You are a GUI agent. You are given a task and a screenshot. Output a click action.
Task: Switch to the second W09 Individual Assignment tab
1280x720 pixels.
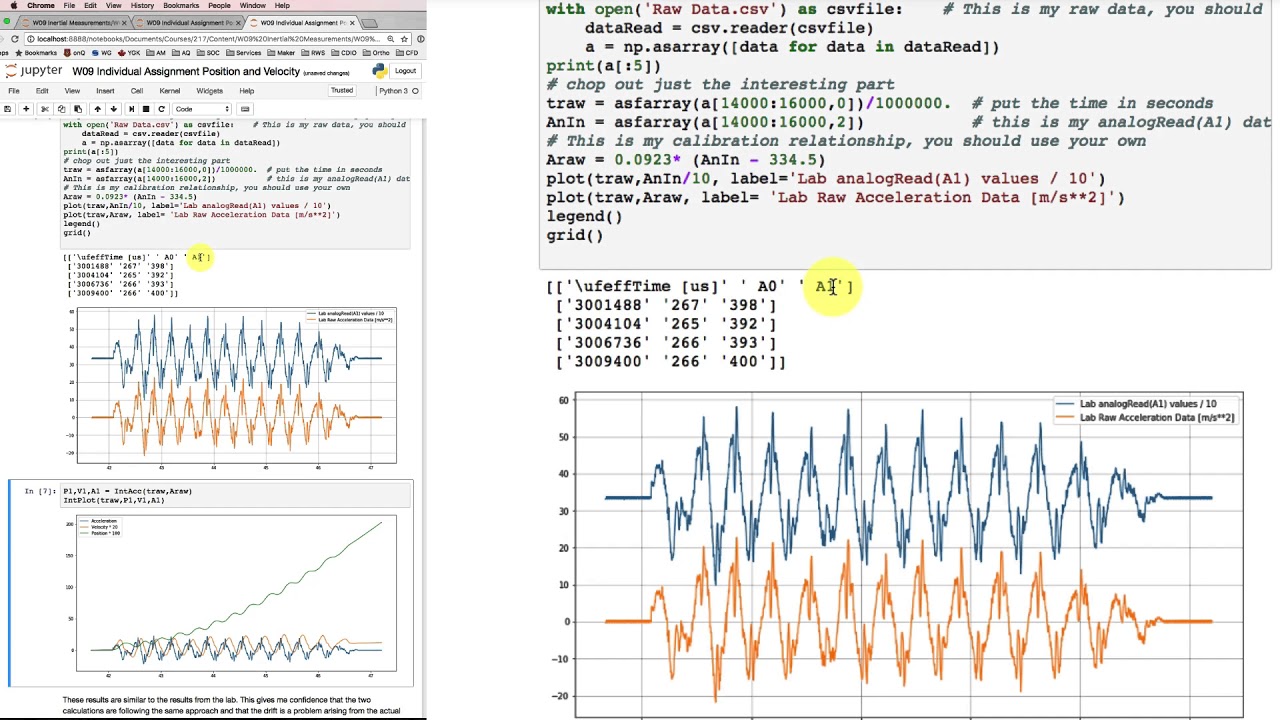(x=300, y=23)
